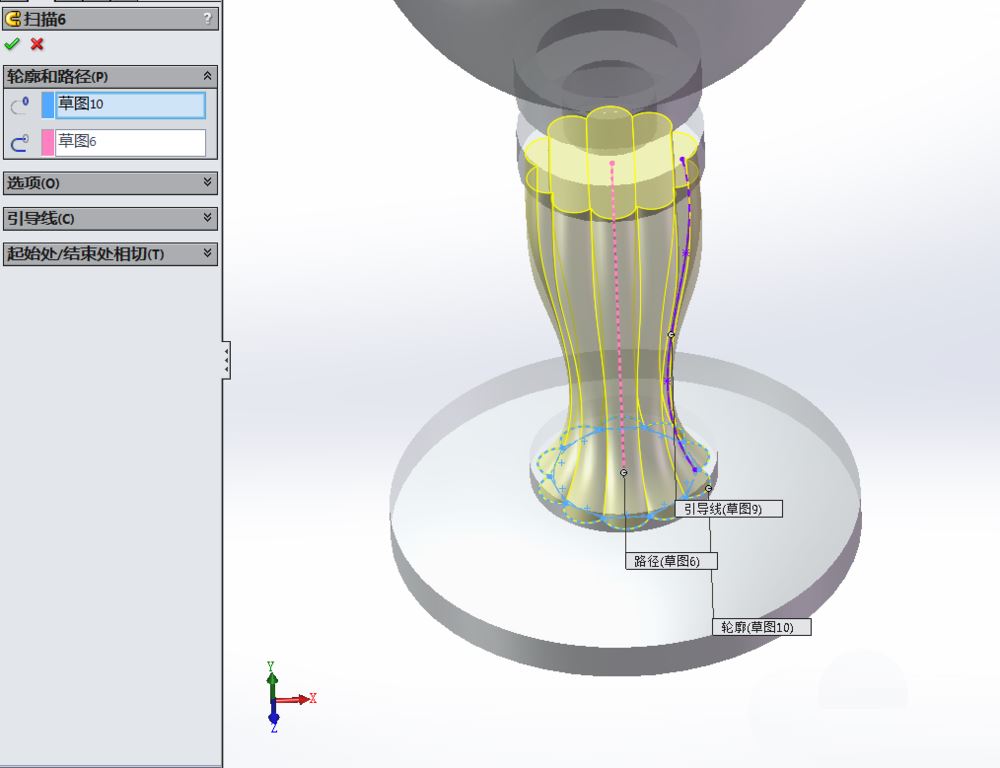This screenshot has height=768, width=1000.
Task: Select the 草图6 path selection box
Action: (x=130, y=143)
